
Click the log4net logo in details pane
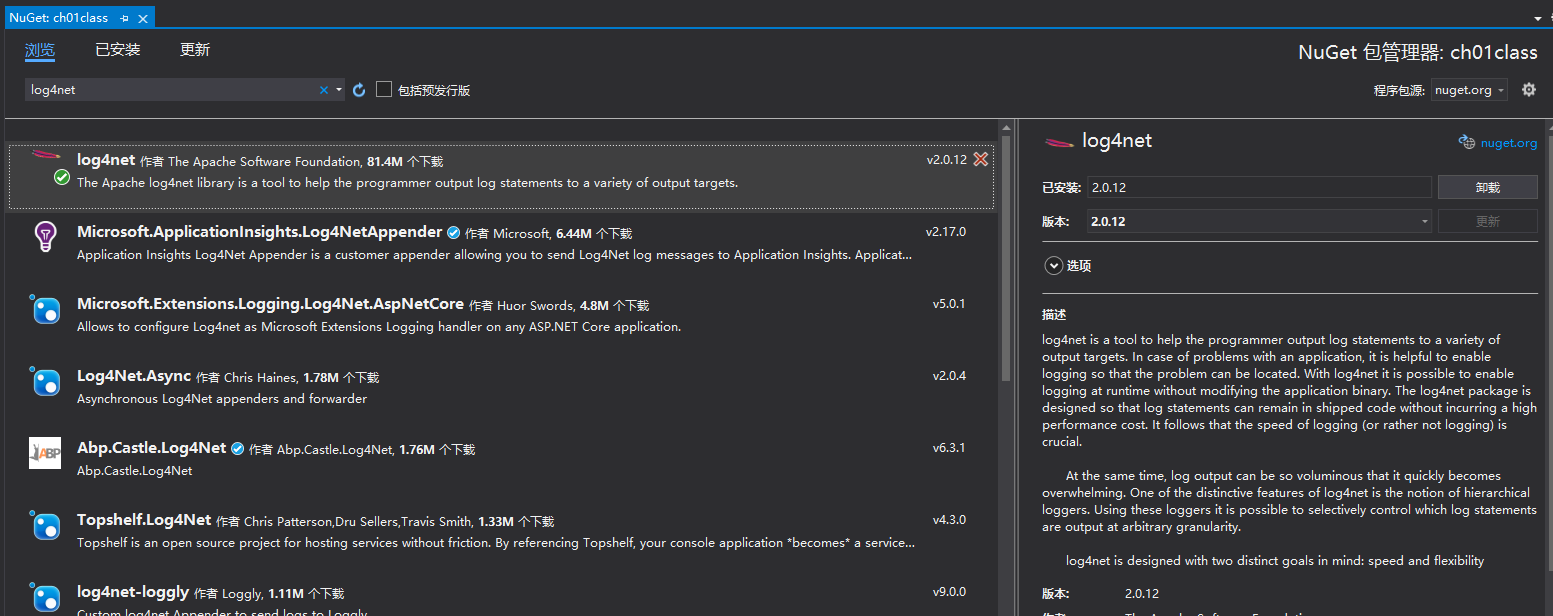click(x=1059, y=141)
